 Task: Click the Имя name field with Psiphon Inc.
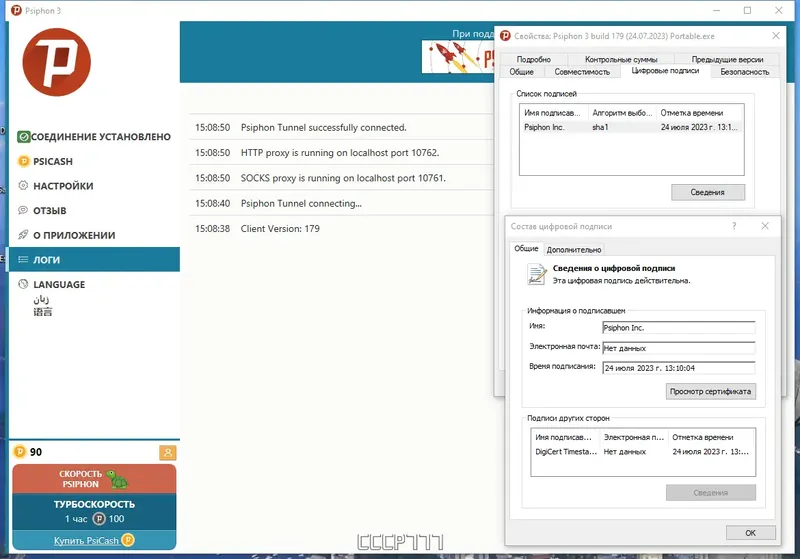679,327
